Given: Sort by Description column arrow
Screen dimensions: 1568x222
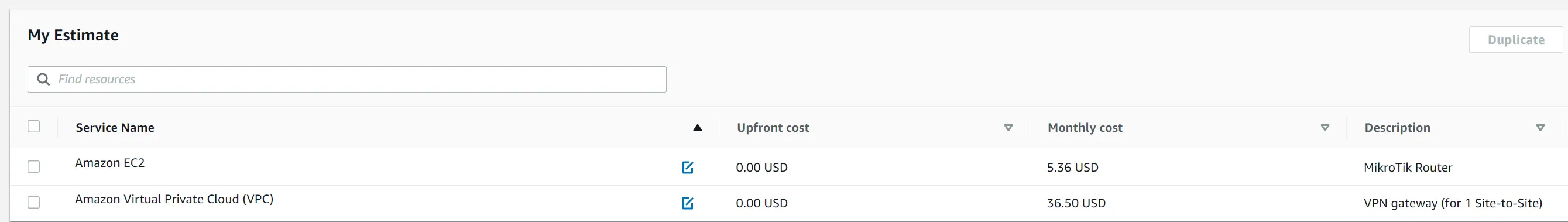Looking at the screenshot, I should [1540, 128].
